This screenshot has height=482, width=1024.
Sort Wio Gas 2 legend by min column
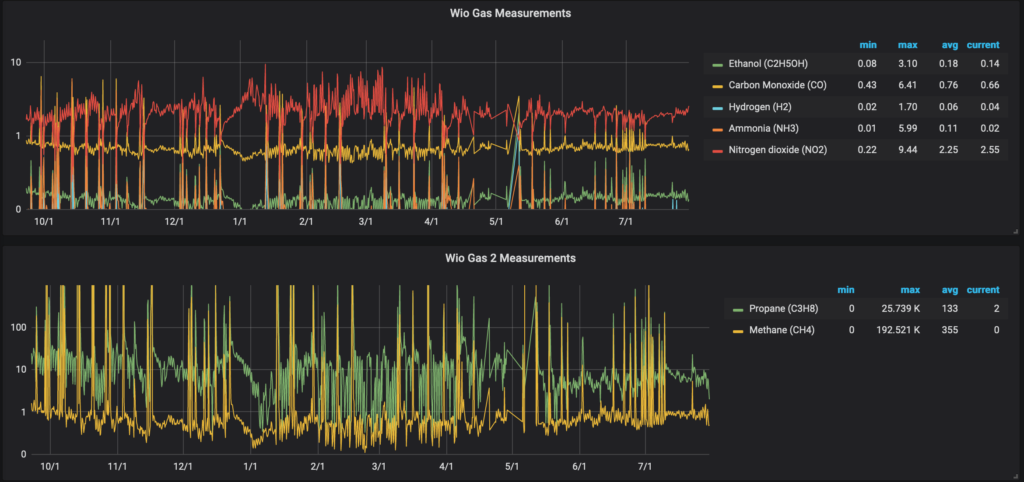(846, 289)
